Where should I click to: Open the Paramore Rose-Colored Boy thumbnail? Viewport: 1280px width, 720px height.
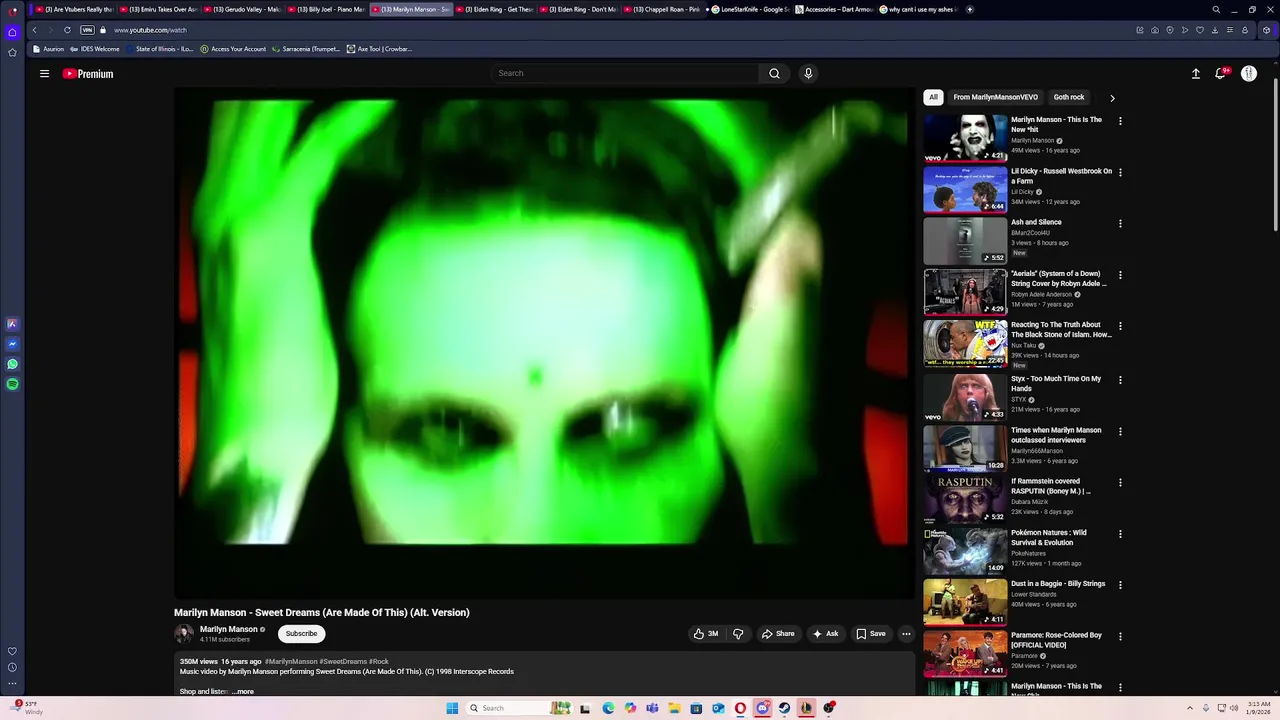(x=965, y=652)
